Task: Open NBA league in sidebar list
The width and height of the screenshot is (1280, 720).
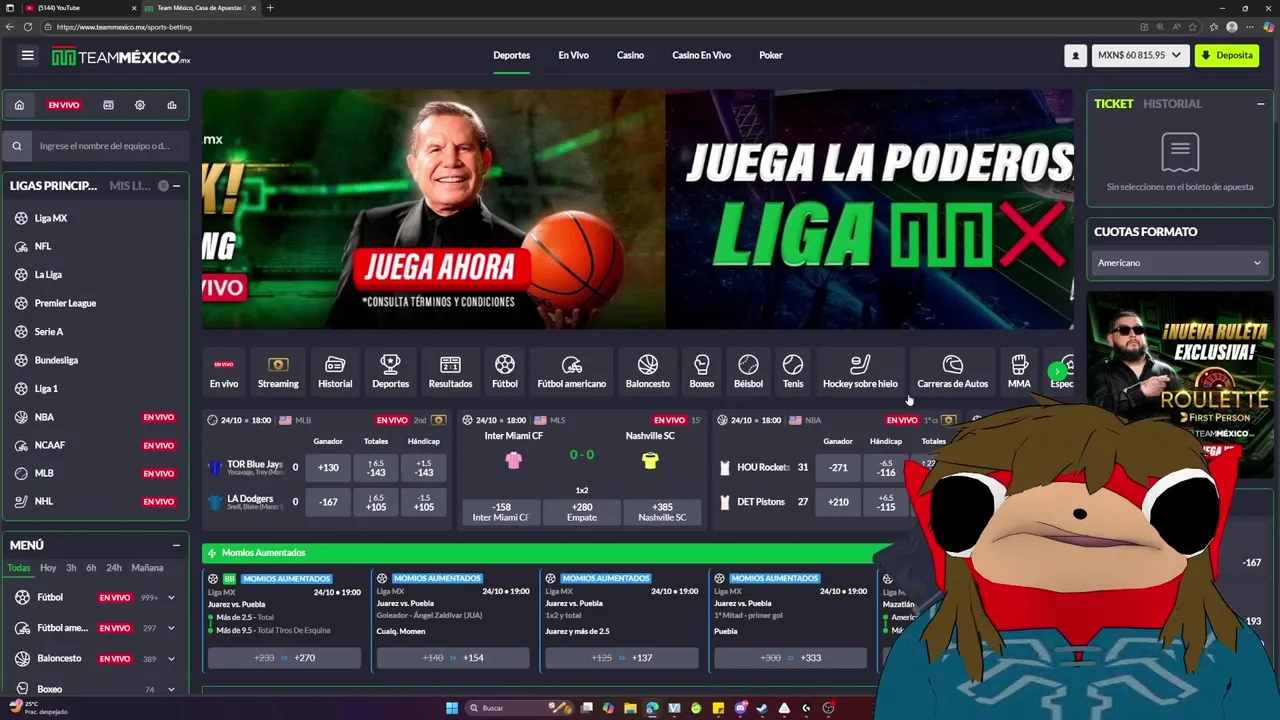Action: tap(44, 417)
